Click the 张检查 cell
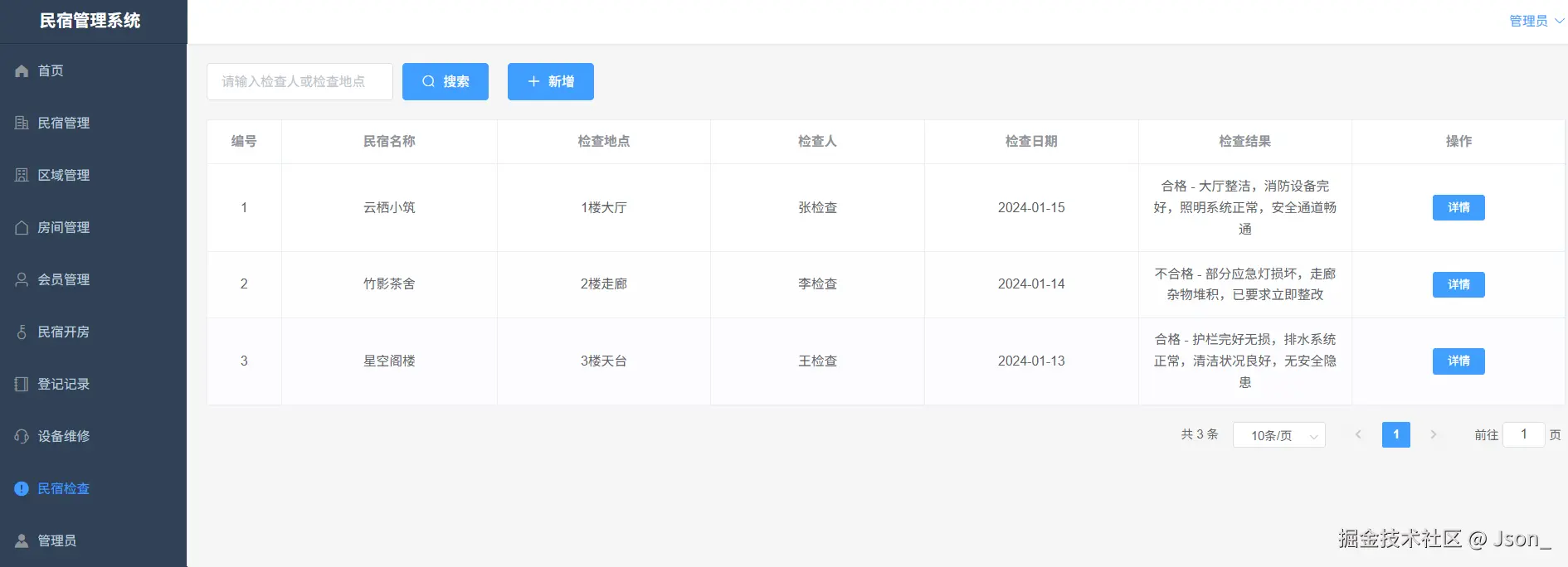 pos(817,207)
